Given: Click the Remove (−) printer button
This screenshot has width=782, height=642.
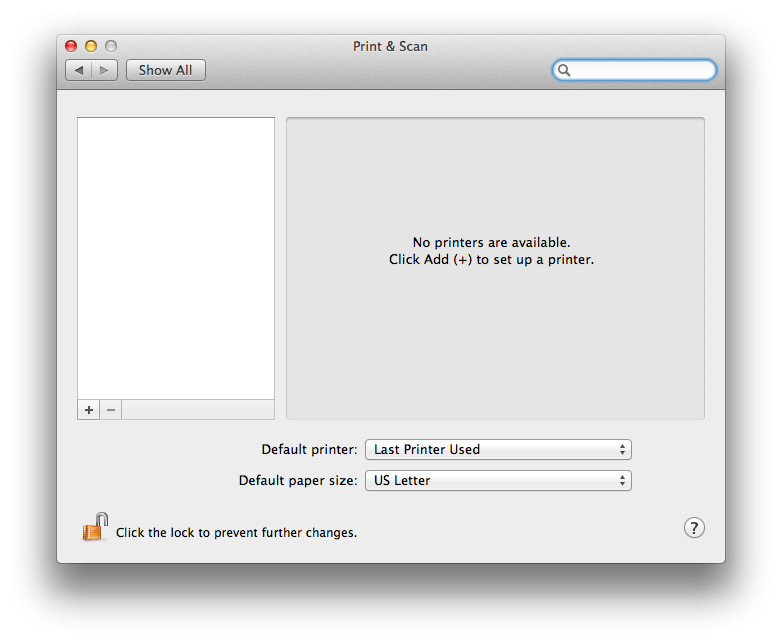Looking at the screenshot, I should [111, 410].
